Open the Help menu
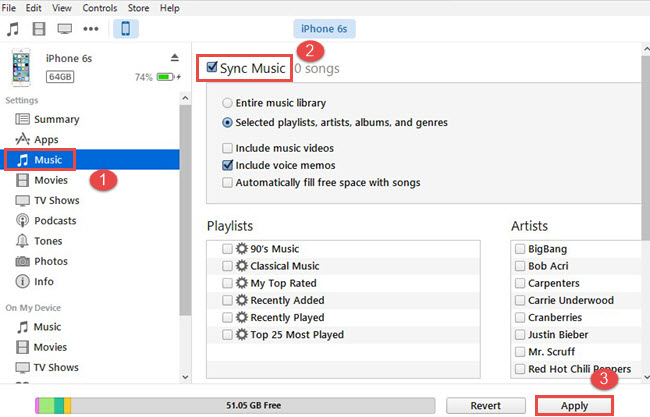Image resolution: width=650 pixels, height=417 pixels. (x=170, y=8)
